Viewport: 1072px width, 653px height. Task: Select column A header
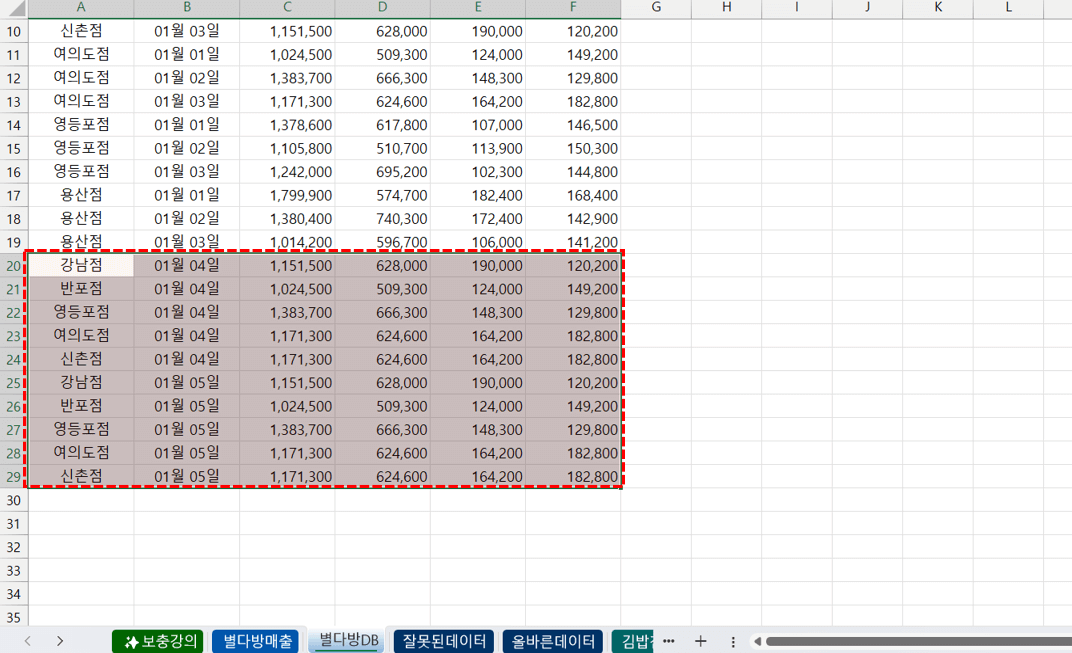tap(81, 8)
